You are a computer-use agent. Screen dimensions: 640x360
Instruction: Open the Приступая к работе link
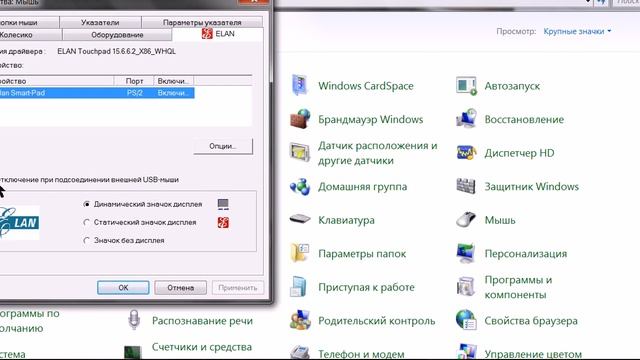click(366, 287)
